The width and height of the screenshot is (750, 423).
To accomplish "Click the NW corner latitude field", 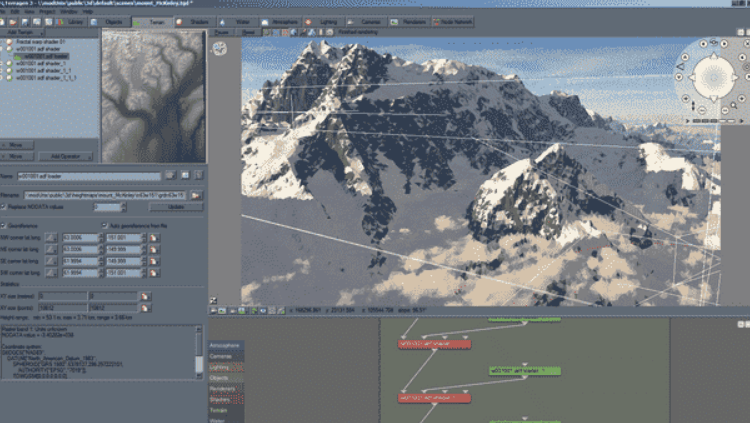I will click(80, 237).
